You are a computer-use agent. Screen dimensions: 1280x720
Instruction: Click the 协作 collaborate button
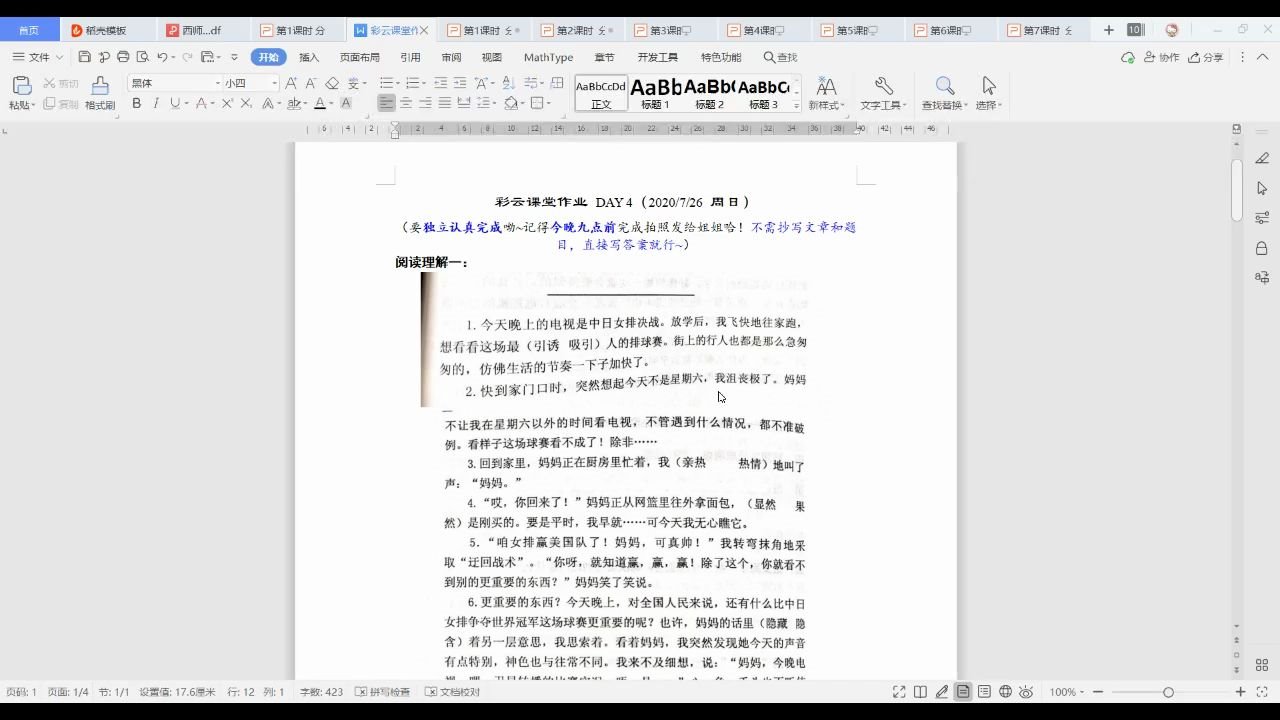click(1161, 57)
